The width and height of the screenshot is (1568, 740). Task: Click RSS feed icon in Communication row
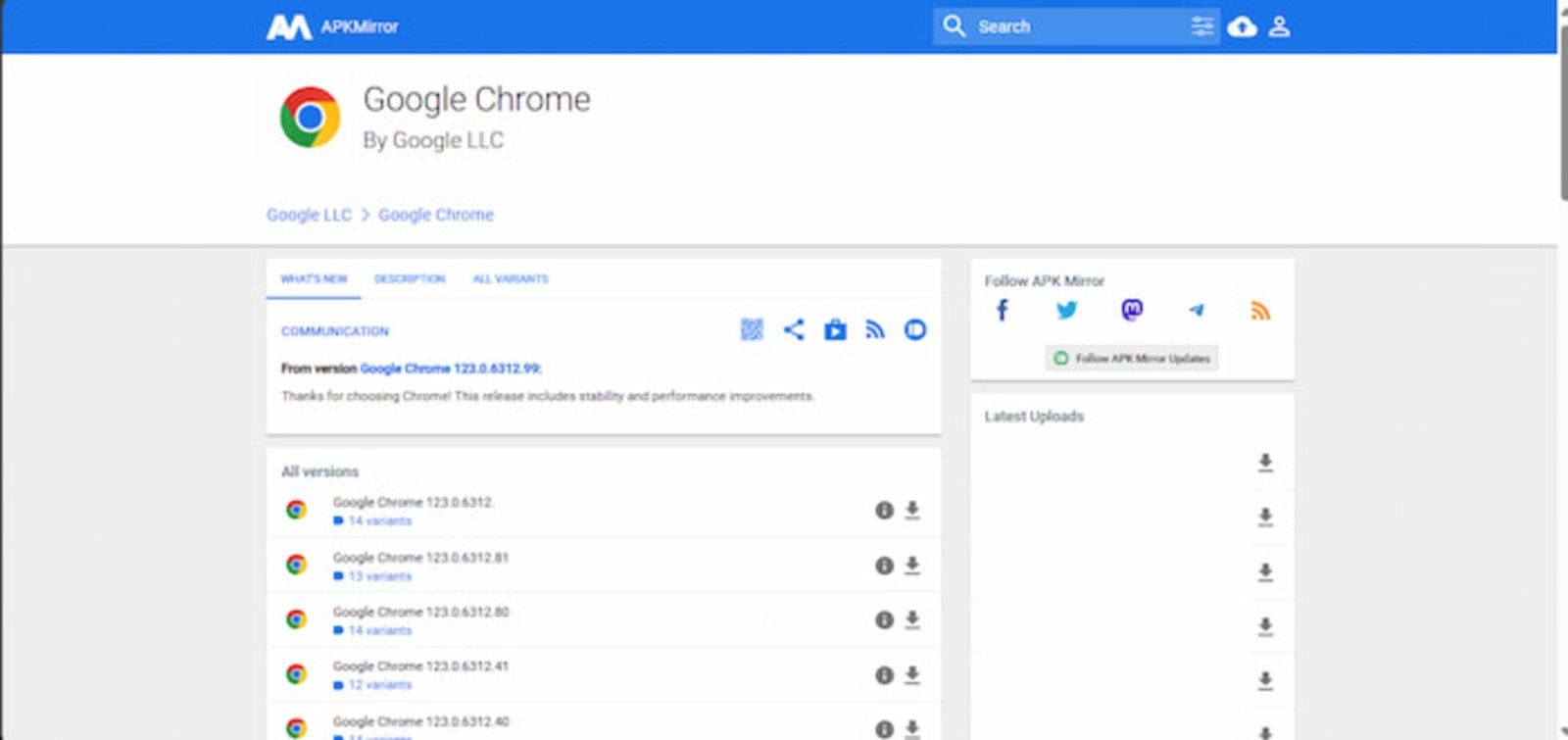click(875, 330)
